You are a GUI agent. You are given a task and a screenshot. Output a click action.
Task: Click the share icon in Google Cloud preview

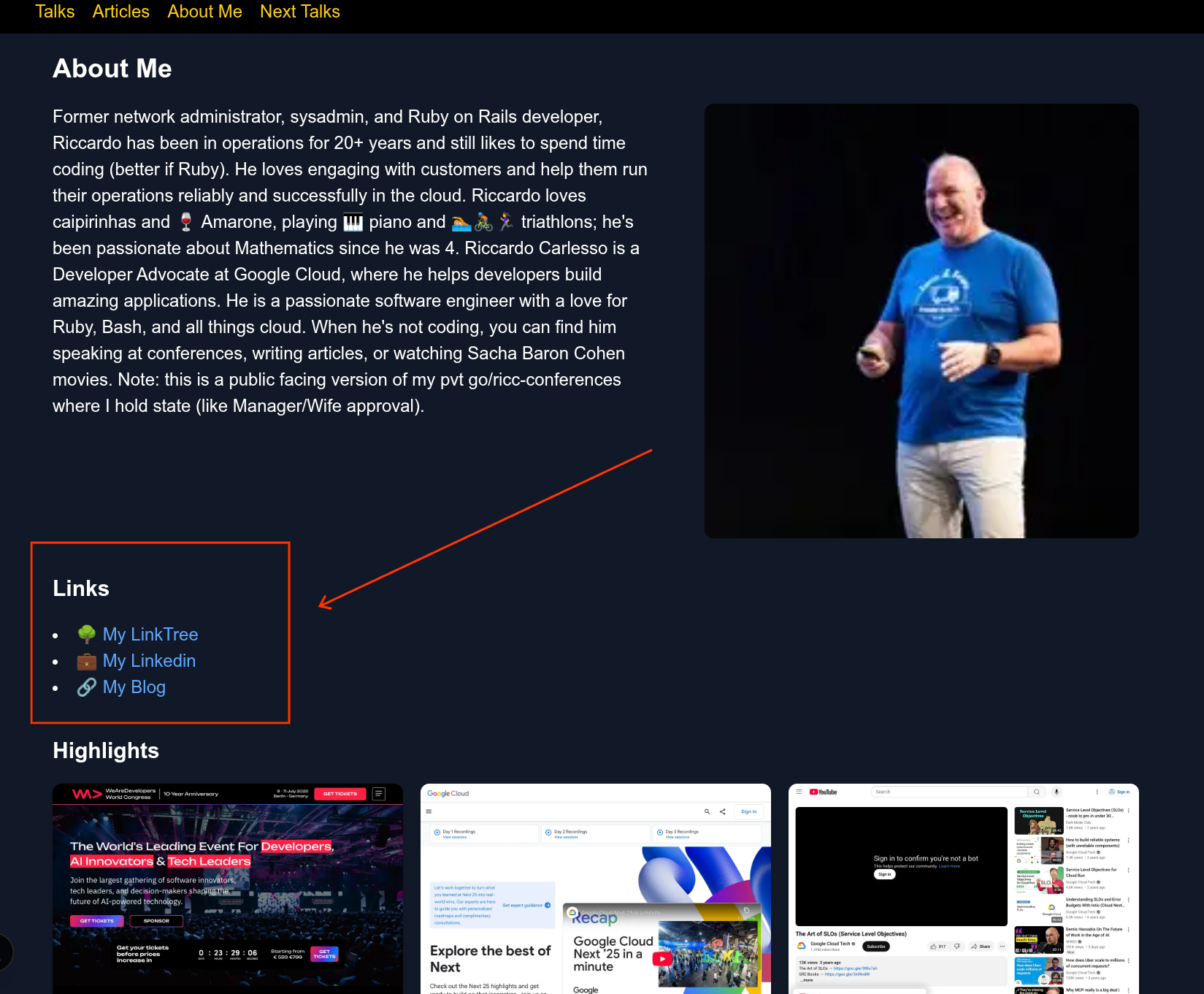[723, 811]
